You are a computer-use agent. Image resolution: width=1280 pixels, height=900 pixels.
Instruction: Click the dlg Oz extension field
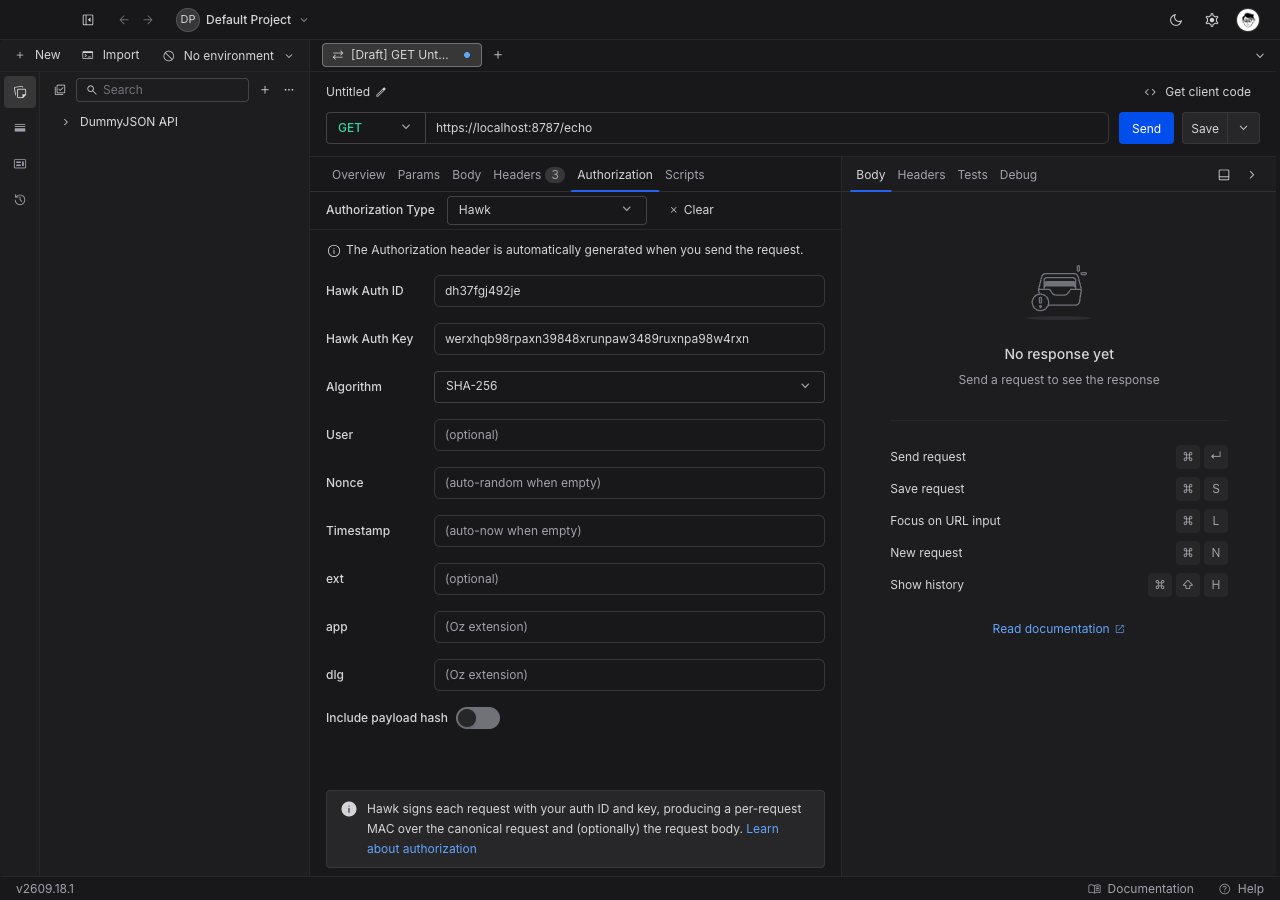(x=629, y=675)
